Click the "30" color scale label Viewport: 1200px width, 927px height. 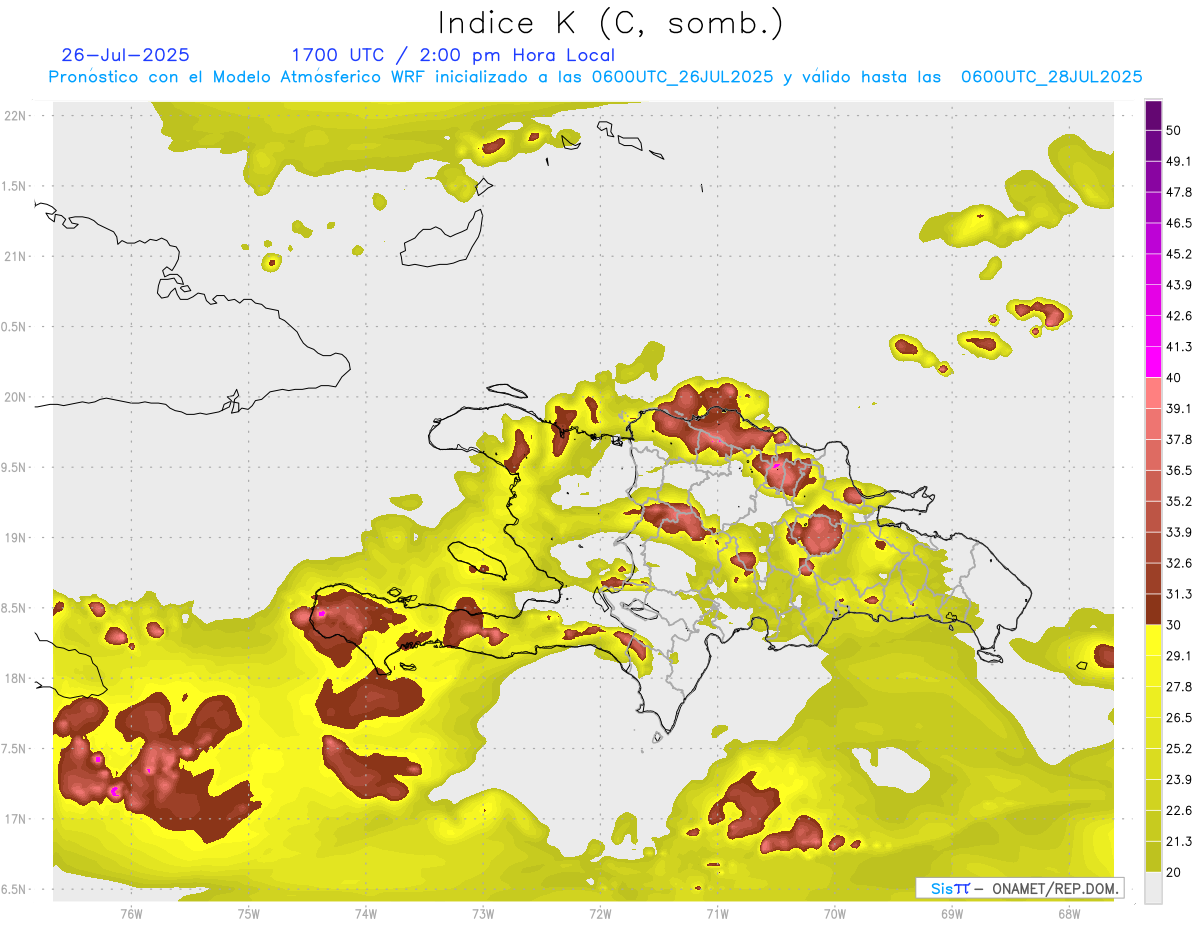[1174, 625]
